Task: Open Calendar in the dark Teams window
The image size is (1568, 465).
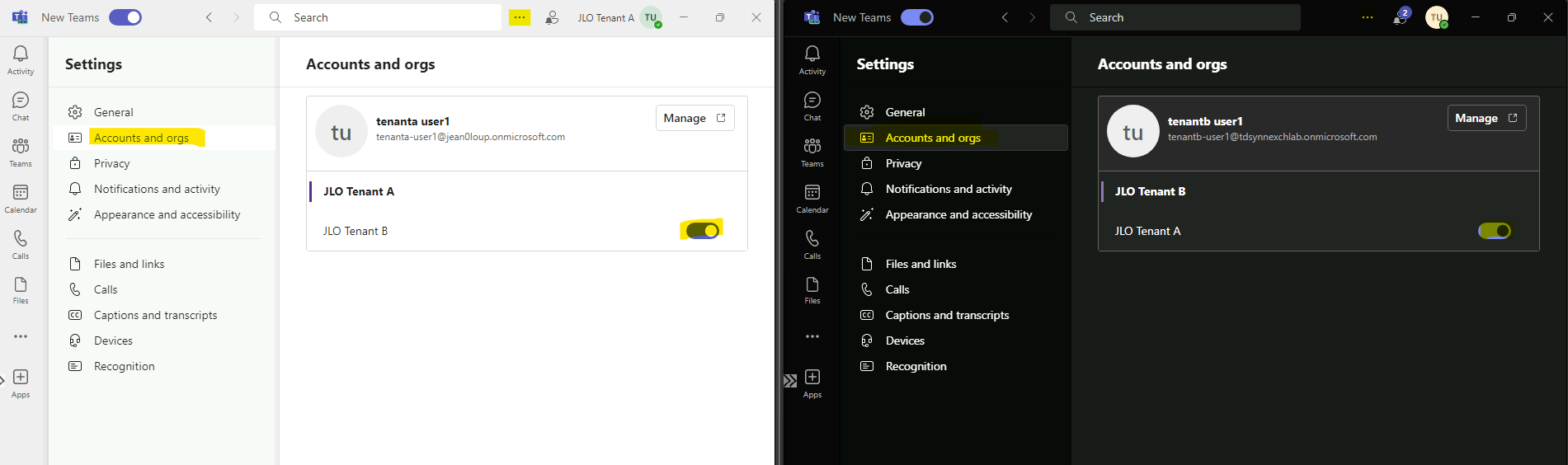Action: point(812,199)
